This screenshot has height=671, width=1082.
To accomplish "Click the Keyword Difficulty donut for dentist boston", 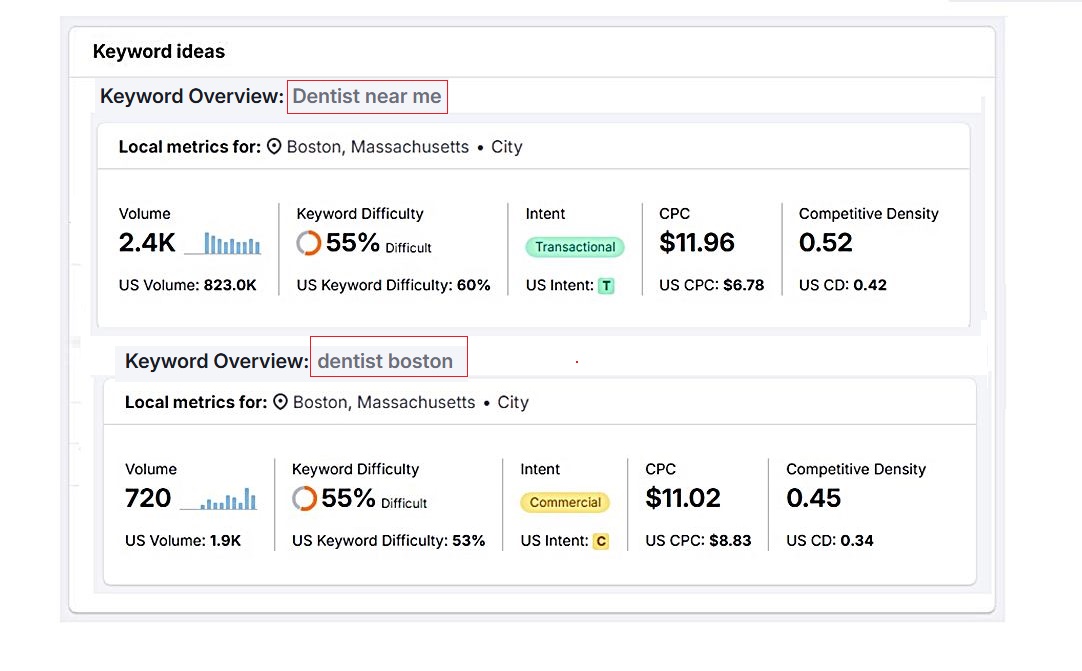I will coord(304,498).
